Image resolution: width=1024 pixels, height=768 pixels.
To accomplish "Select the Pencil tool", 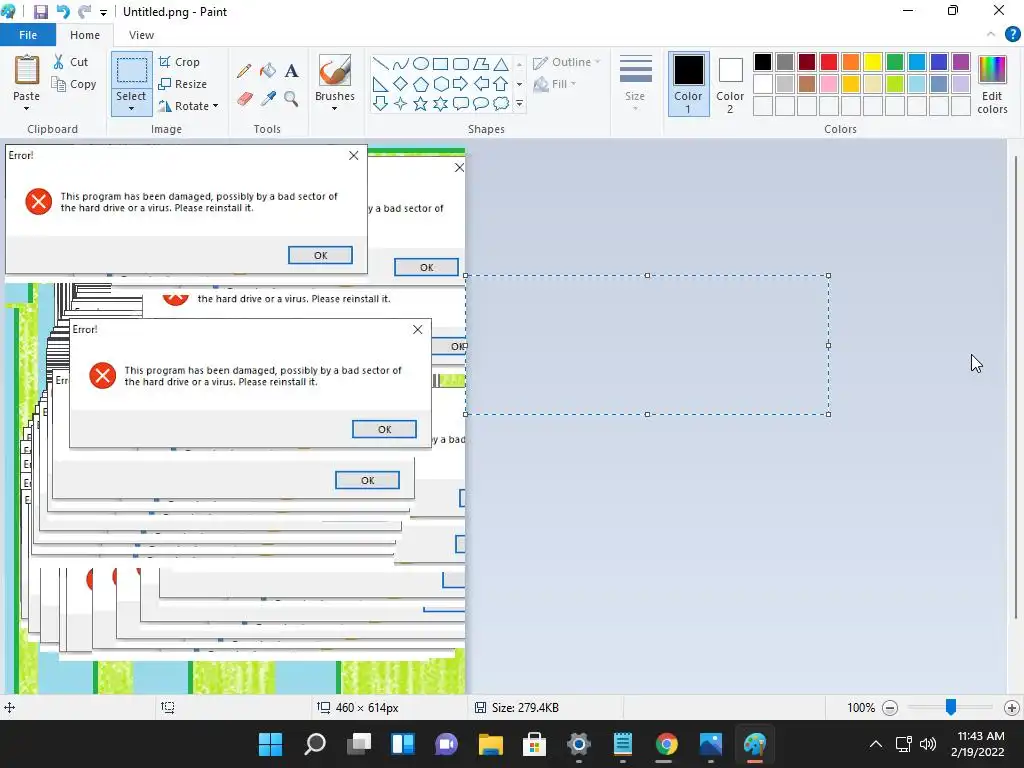I will click(244, 71).
